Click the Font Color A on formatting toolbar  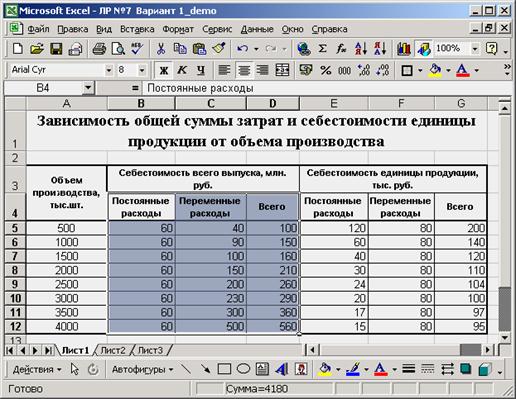pos(462,70)
